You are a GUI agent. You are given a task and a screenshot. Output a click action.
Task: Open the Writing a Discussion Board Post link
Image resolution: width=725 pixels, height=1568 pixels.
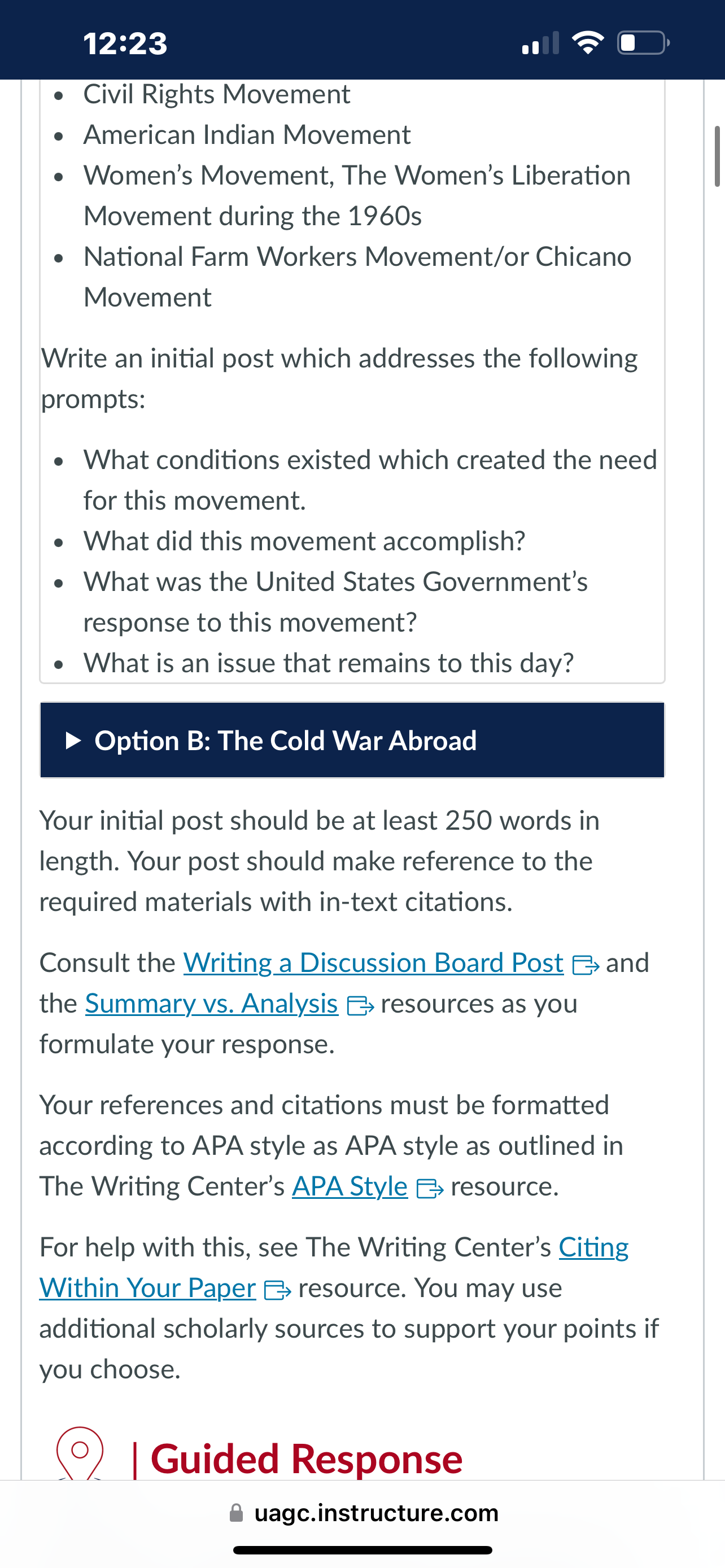click(x=373, y=963)
